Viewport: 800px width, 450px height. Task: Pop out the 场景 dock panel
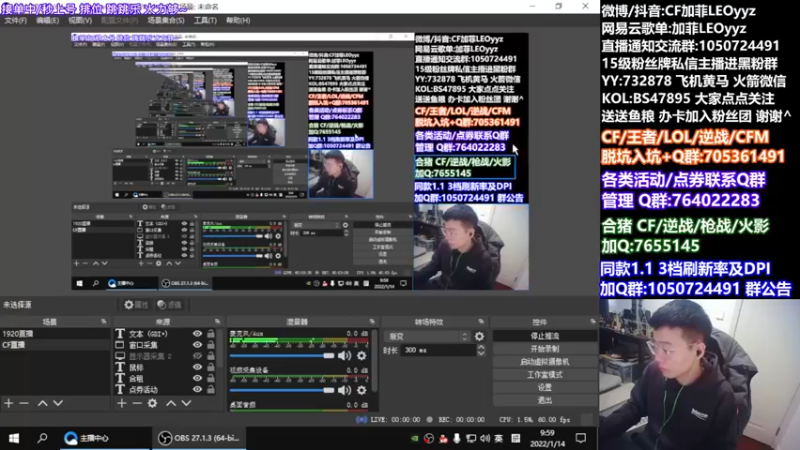104,321
